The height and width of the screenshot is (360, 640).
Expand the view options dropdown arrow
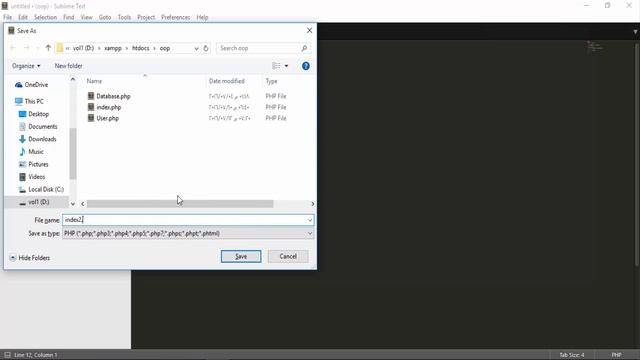[286, 66]
